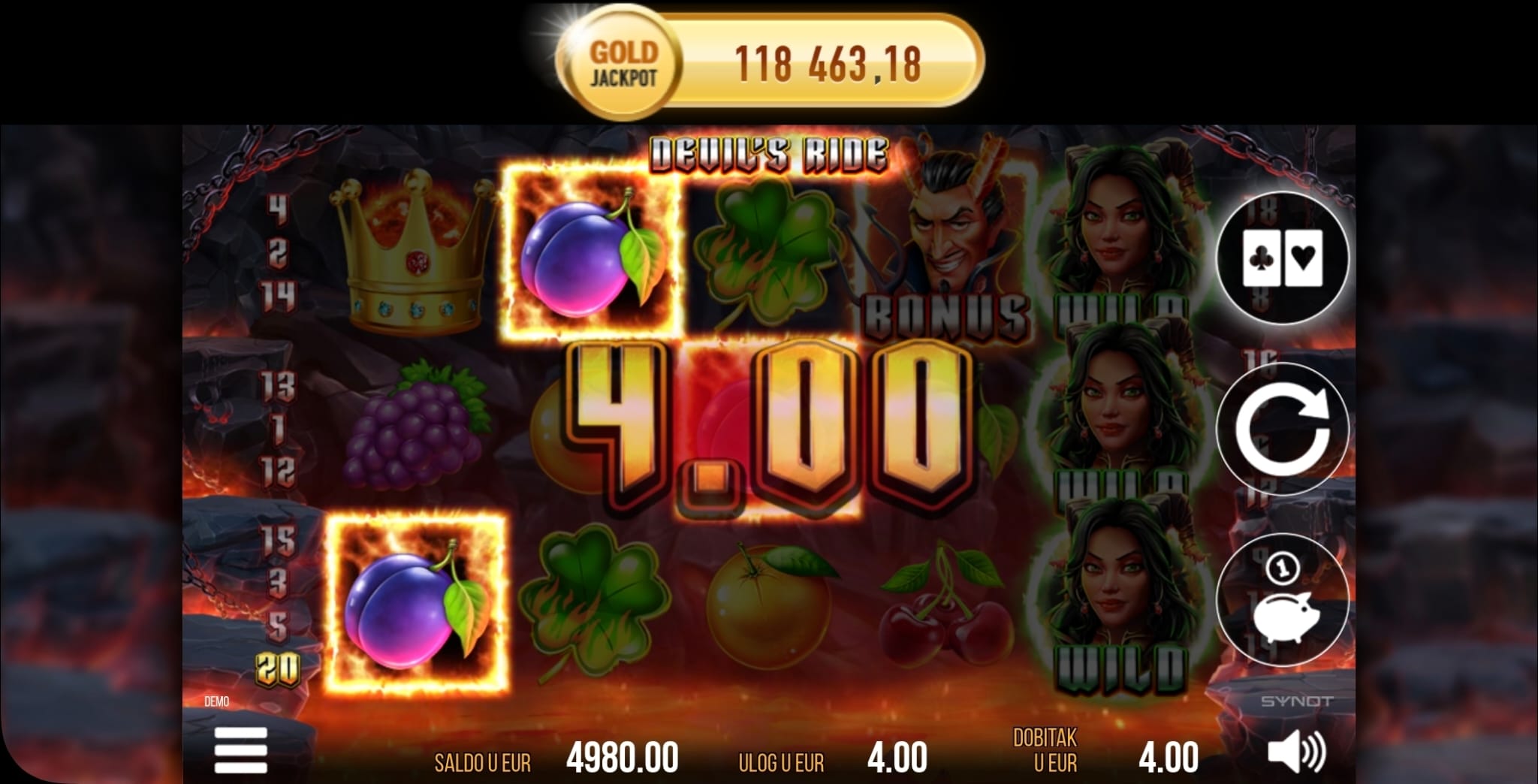The height and width of the screenshot is (784, 1538).
Task: Select the highlighted plum on bottom row
Action: click(416, 602)
